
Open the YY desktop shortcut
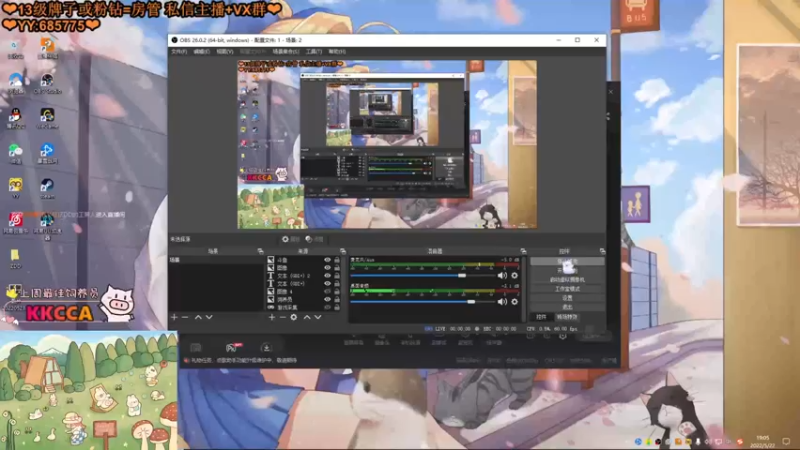tap(15, 188)
